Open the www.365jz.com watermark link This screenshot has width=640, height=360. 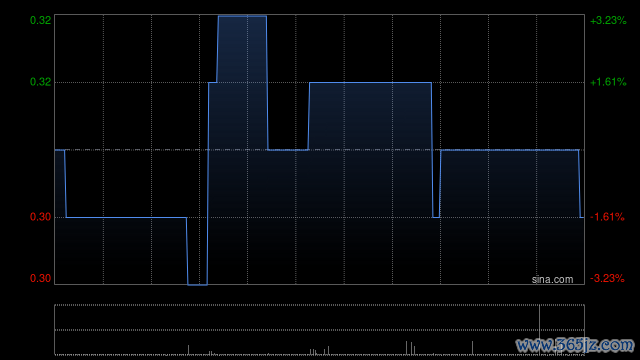[x=575, y=345]
